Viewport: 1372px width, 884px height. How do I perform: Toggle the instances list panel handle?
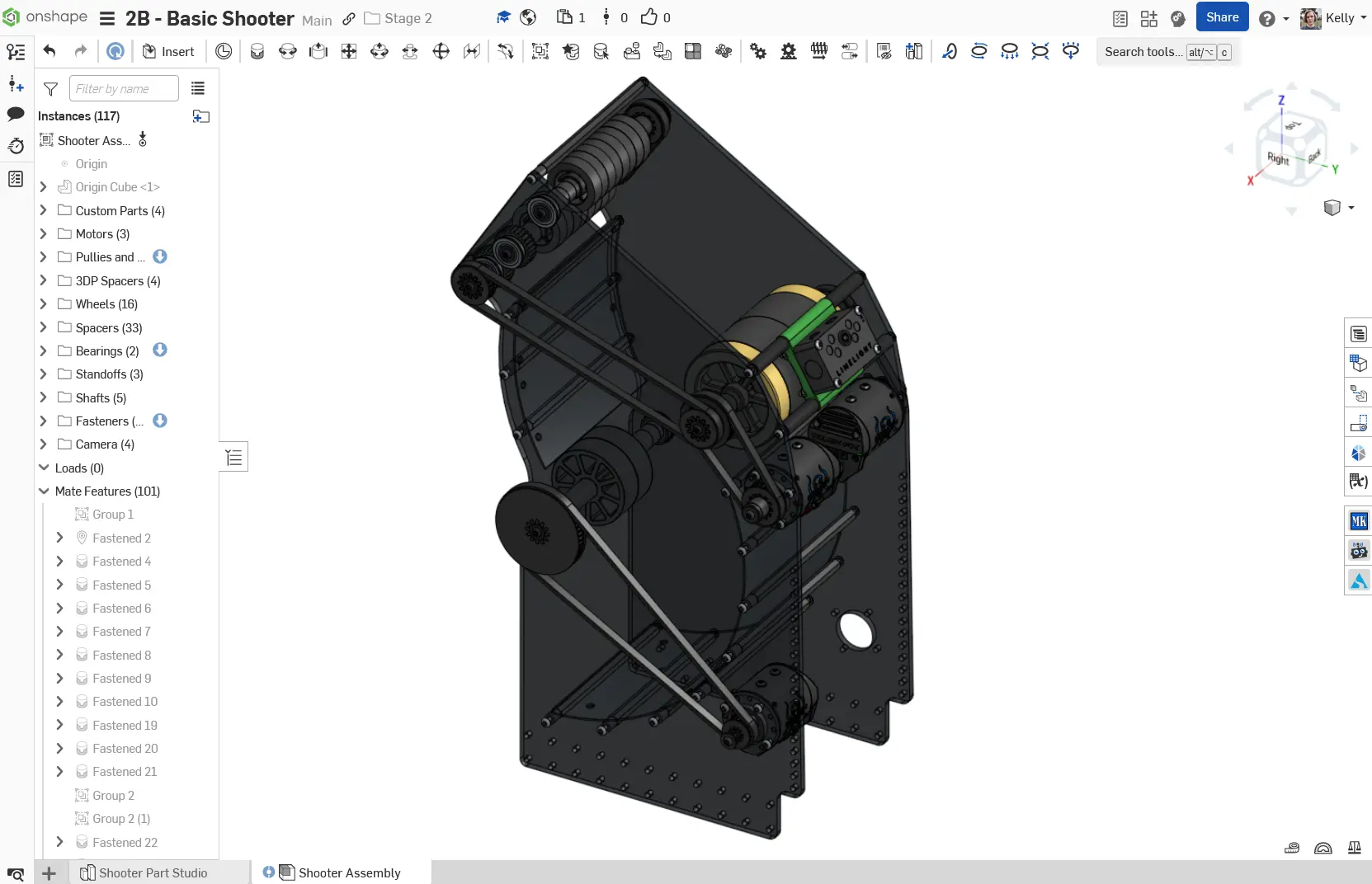coord(234,457)
